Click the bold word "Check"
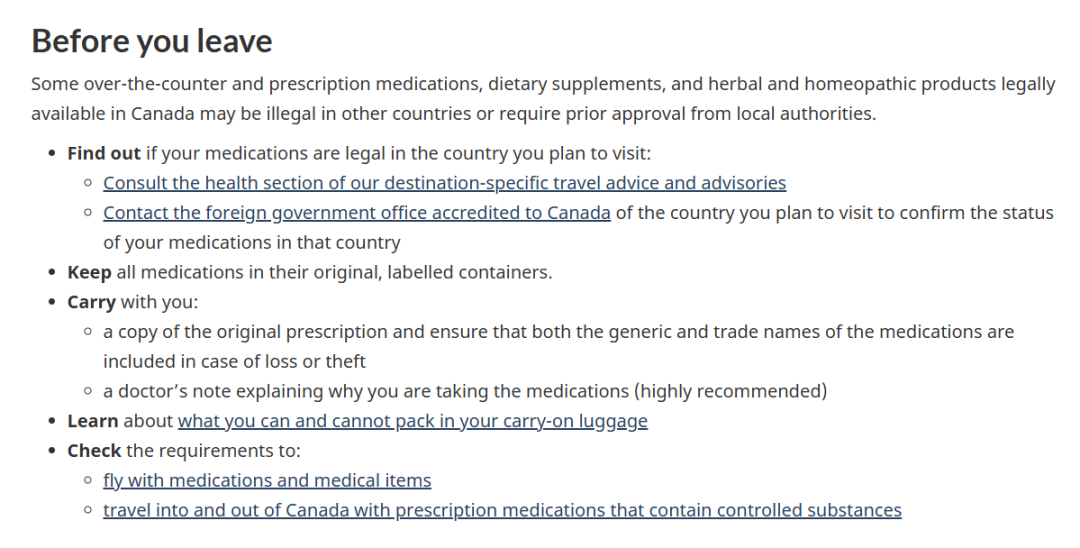This screenshot has width=1080, height=548. [x=94, y=451]
